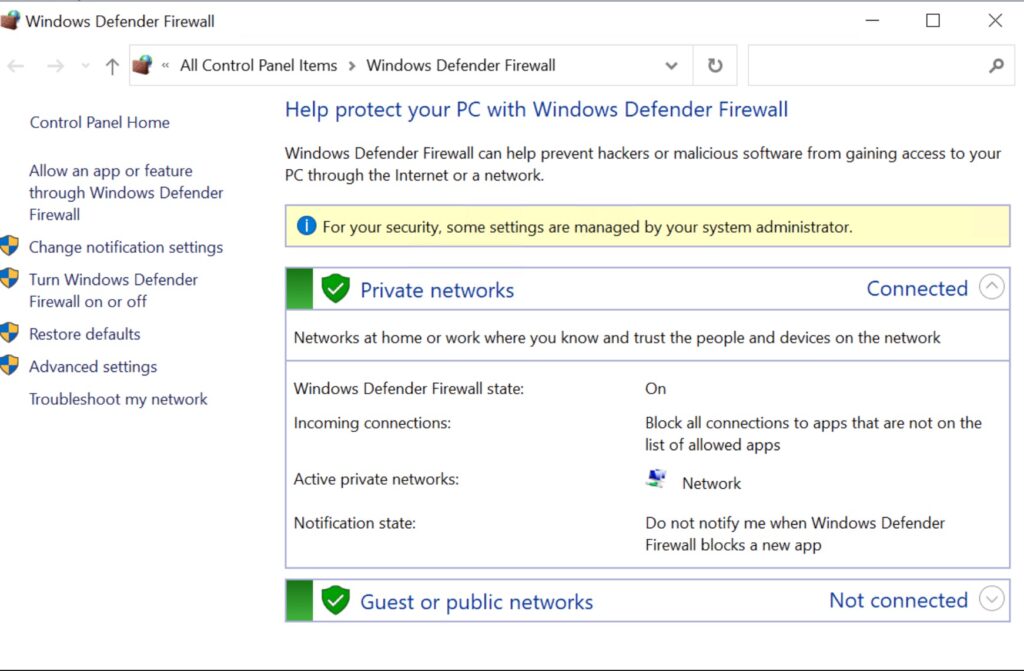Click the green shield beside Guest or public networks

point(335,600)
